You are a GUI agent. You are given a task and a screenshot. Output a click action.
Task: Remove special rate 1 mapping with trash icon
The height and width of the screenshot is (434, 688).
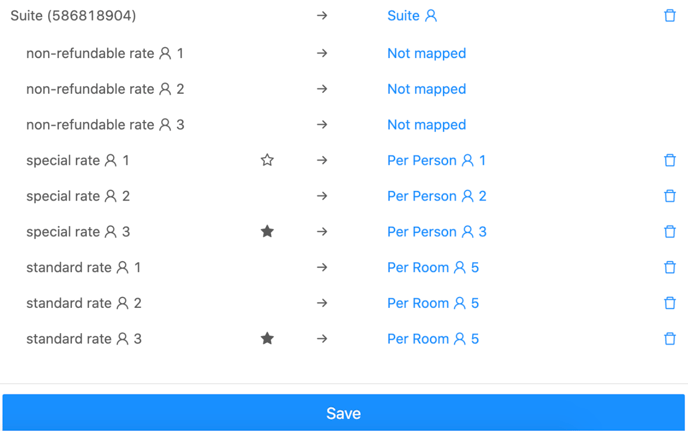tap(670, 160)
